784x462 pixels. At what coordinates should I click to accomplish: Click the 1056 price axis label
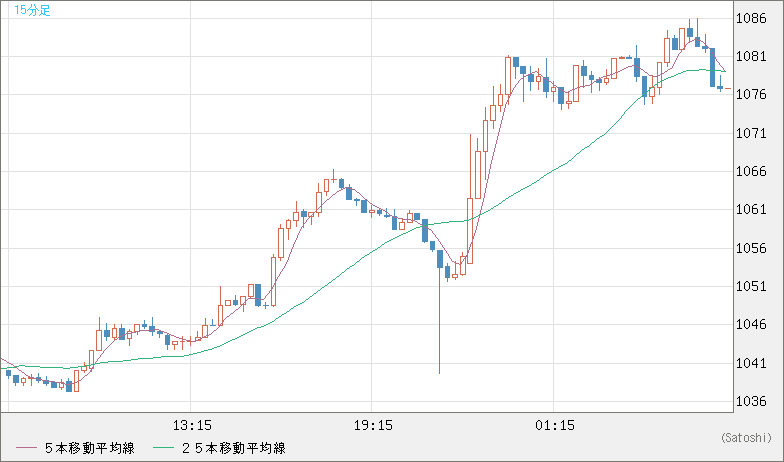point(751,248)
